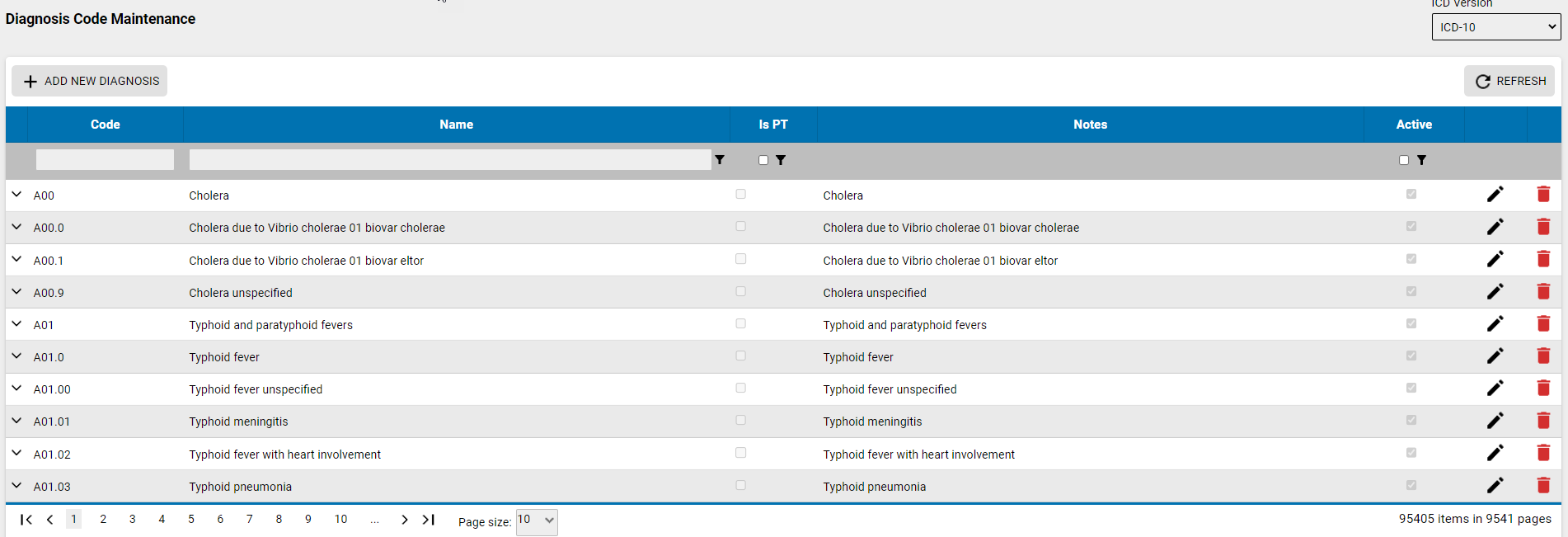Jump to page 5 in pager
The image size is (1568, 537).
click(191, 520)
